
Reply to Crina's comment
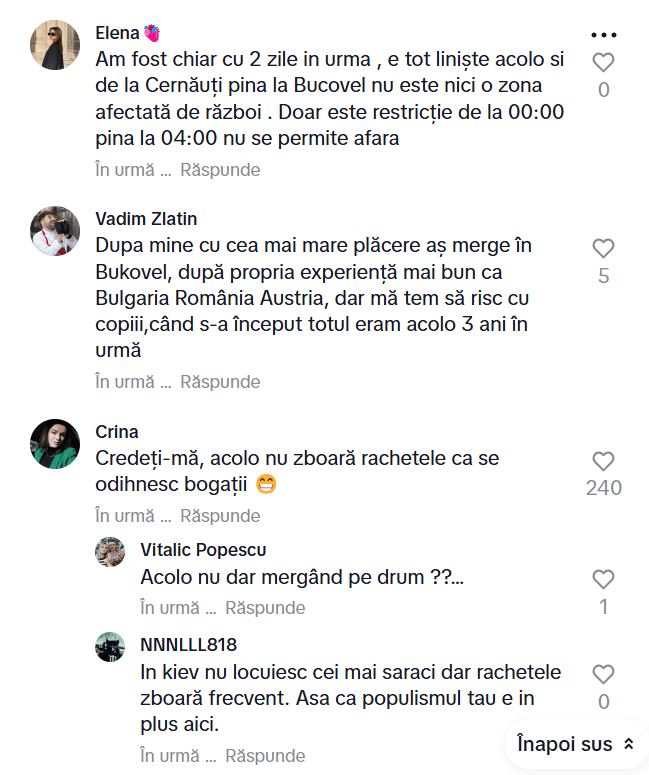(220, 516)
